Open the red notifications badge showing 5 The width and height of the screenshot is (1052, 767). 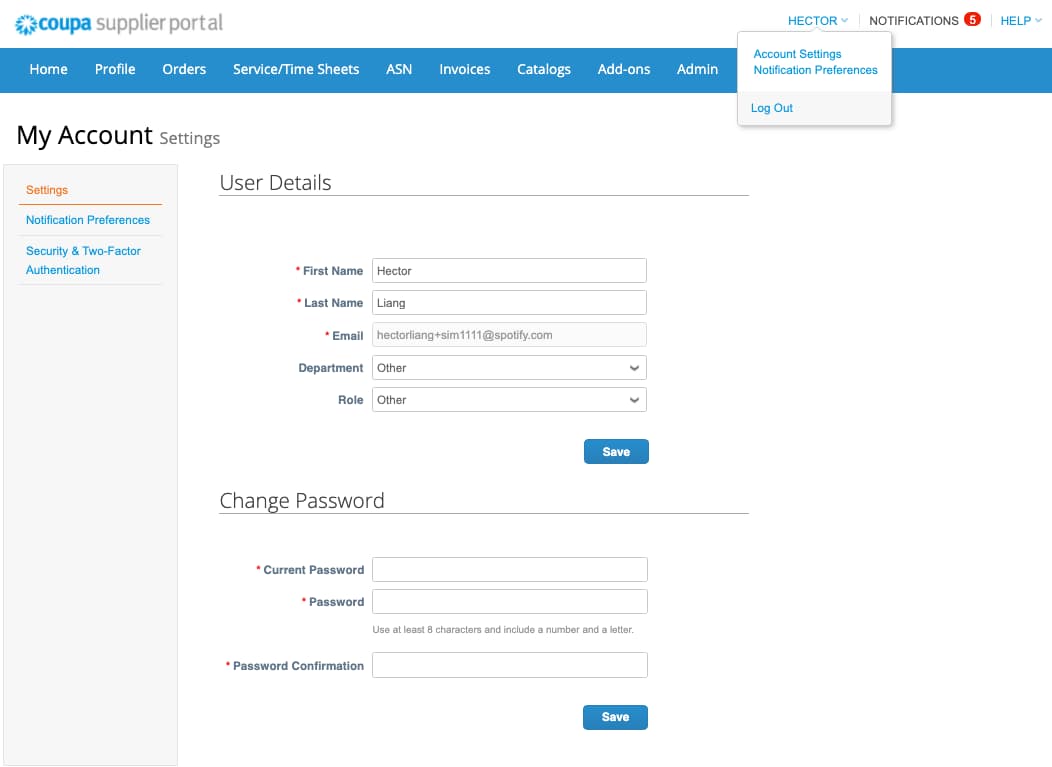[972, 20]
